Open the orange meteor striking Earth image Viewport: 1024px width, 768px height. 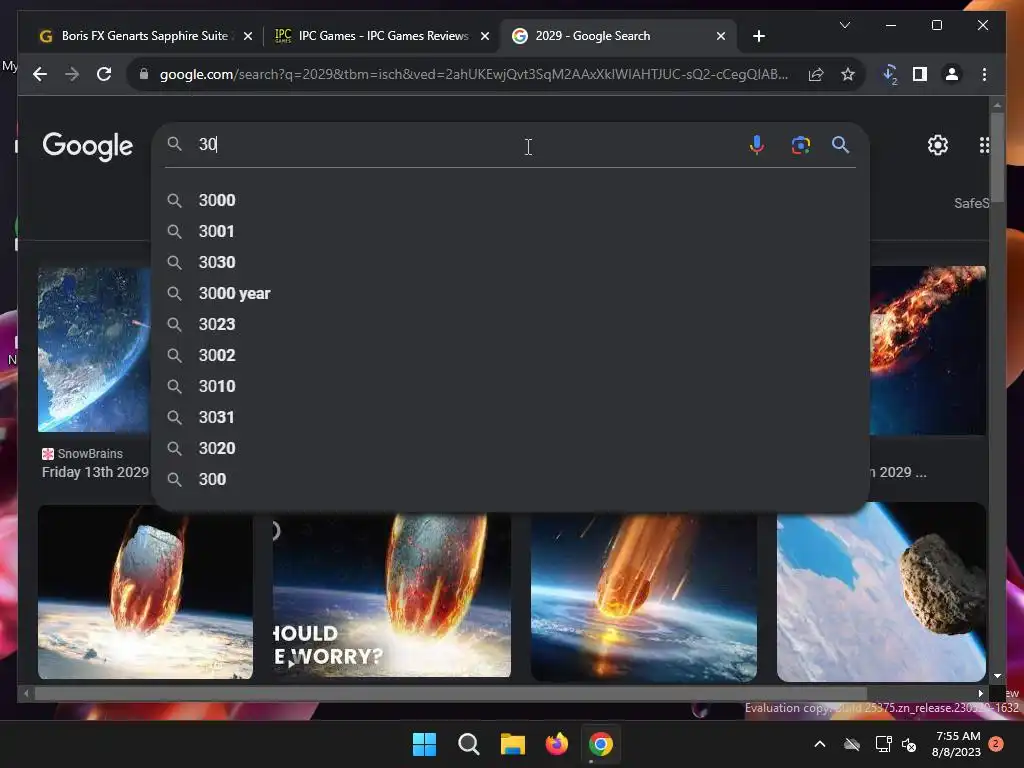click(x=644, y=597)
